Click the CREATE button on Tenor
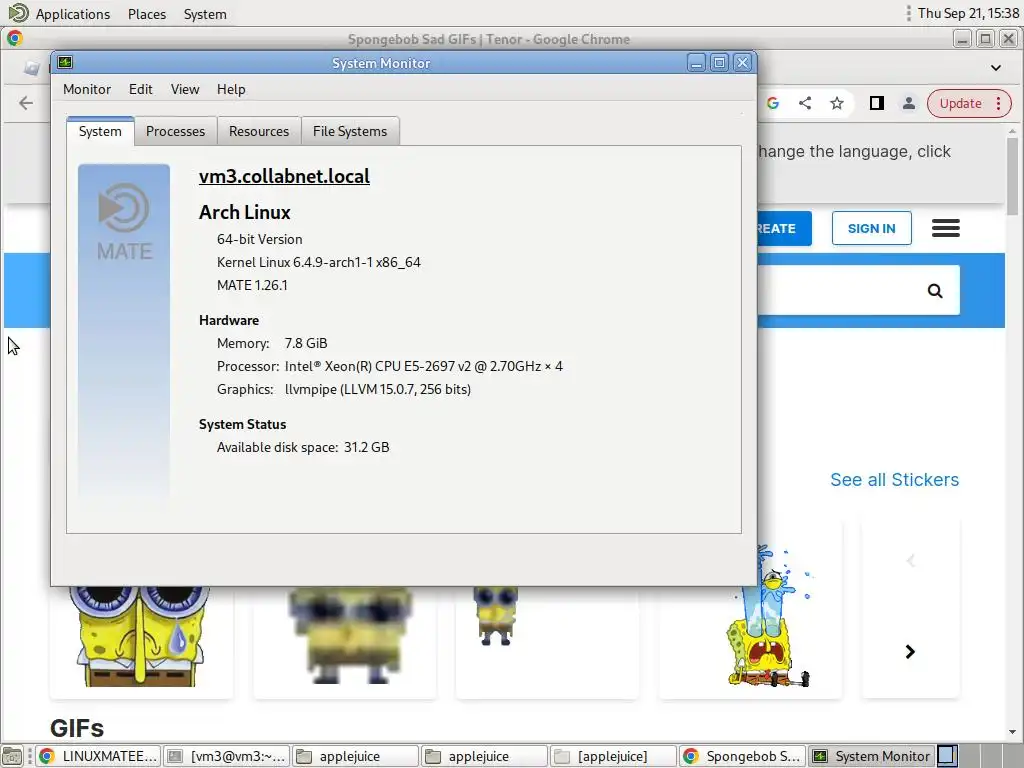1024x768 pixels. pyautogui.click(x=784, y=229)
